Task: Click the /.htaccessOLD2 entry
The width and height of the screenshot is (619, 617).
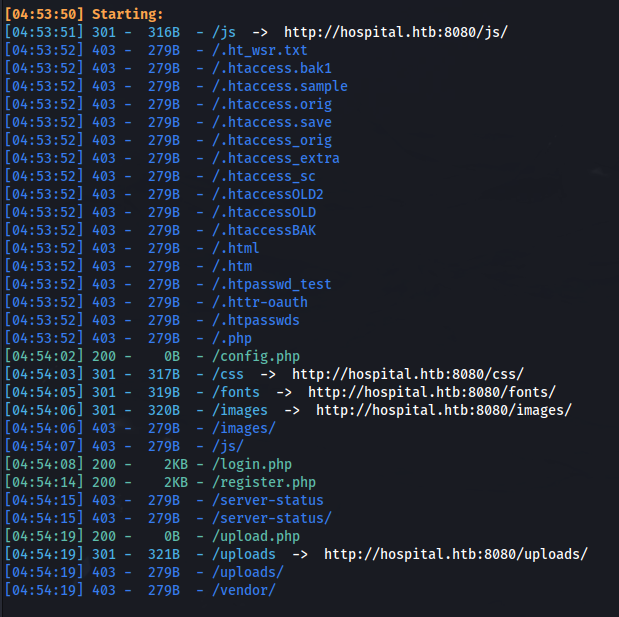Action: pos(268,194)
